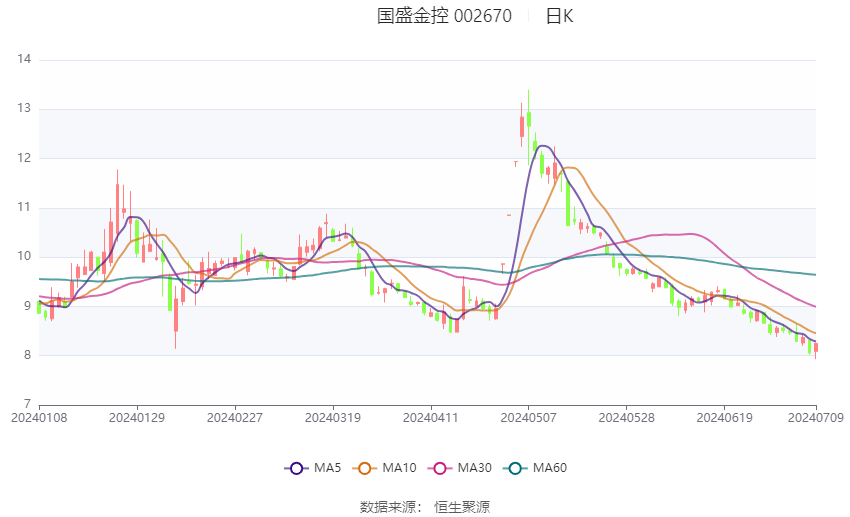Click the last candlestick at 20240709
Image resolution: width=850 pixels, height=517 pixels.
(x=816, y=350)
